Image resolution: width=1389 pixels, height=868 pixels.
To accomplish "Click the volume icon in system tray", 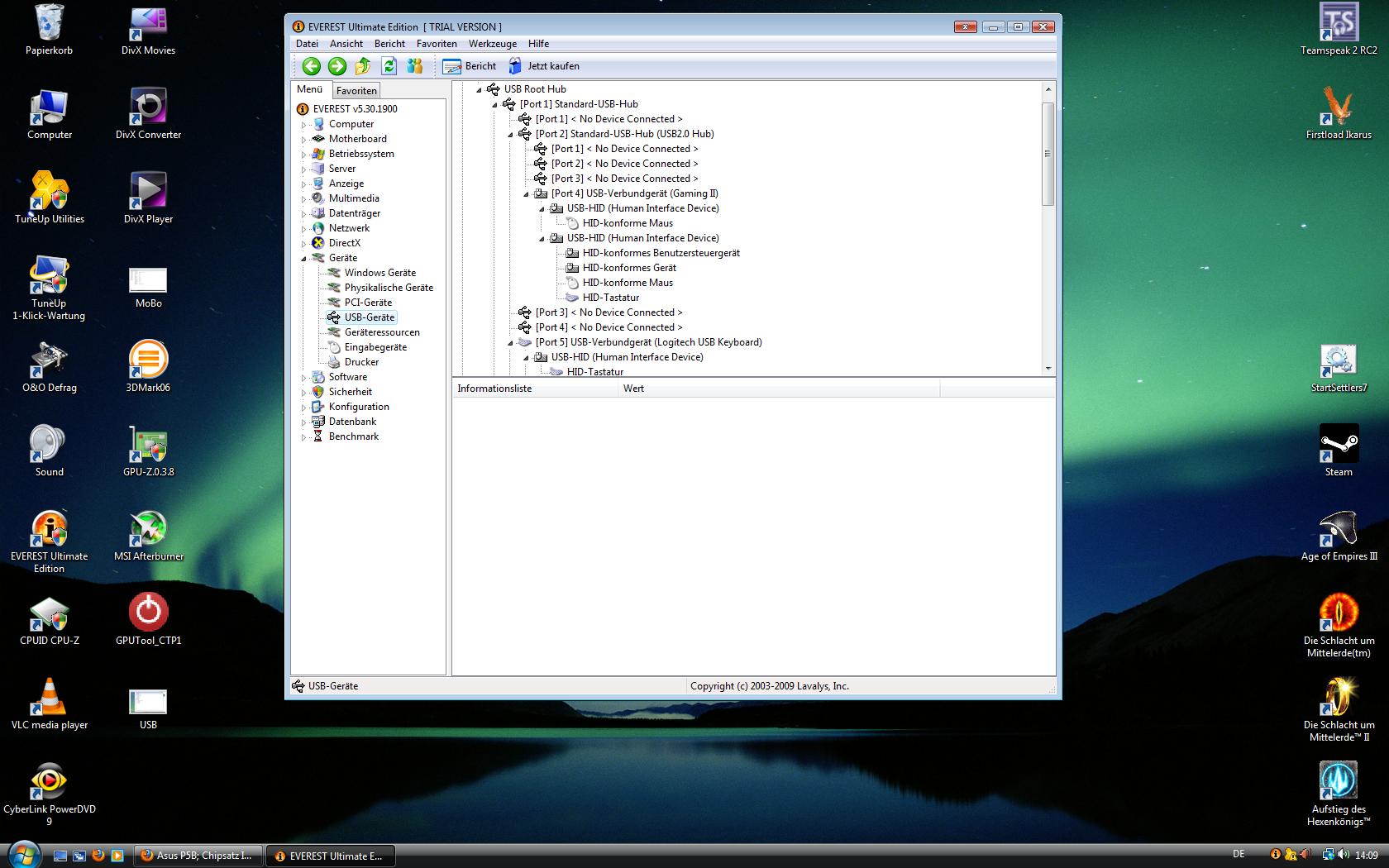I will pos(1344,855).
